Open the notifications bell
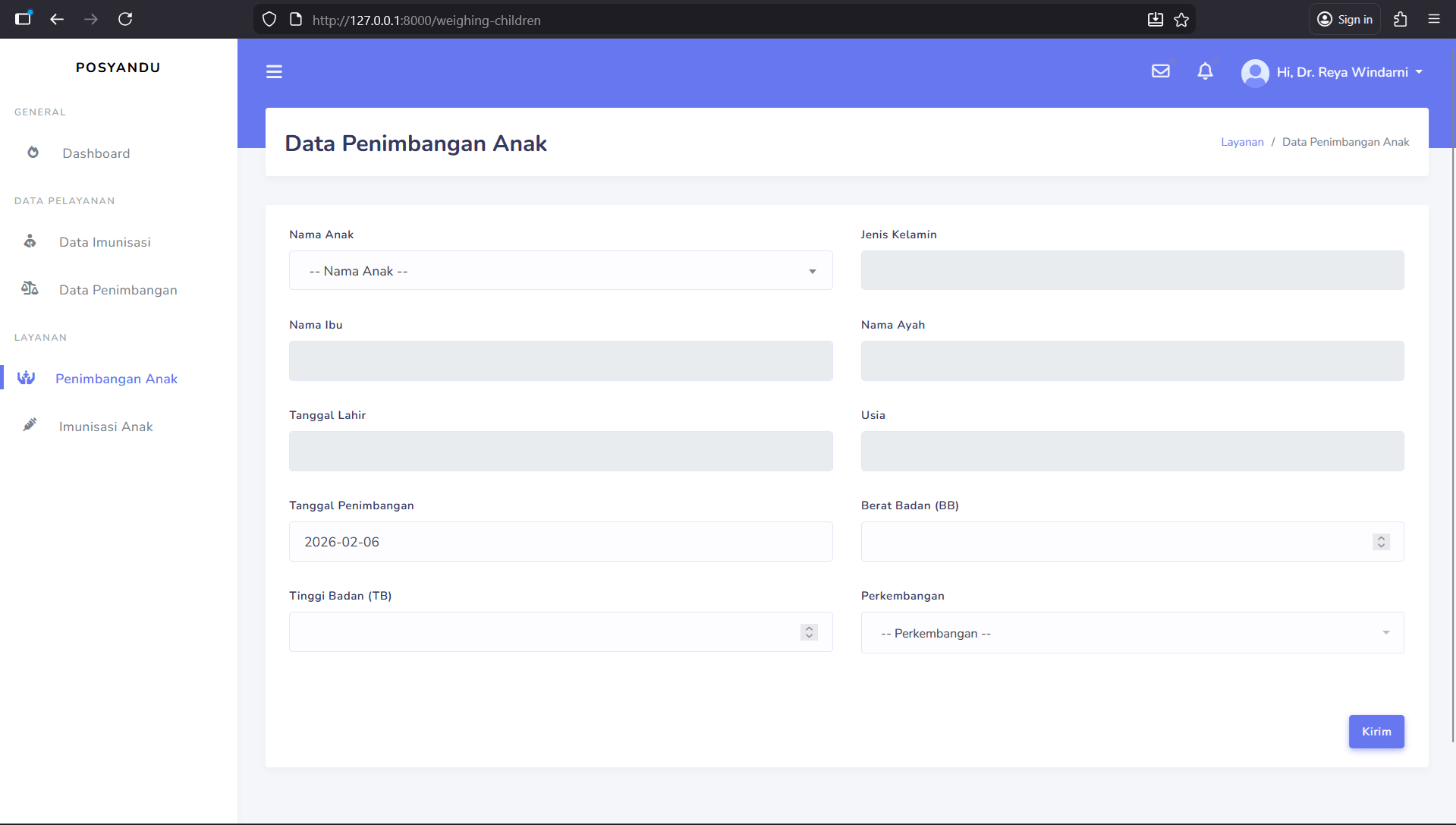Screen dimensions: 1456x825 tap(1205, 71)
